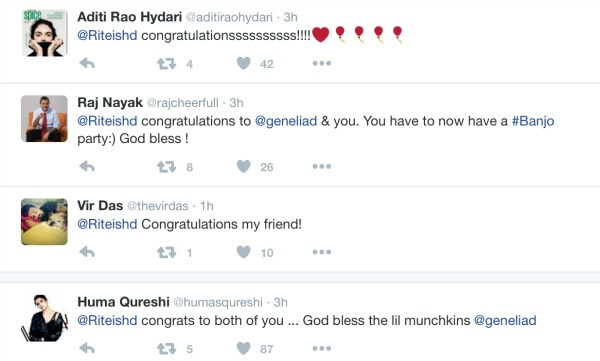Like Raj Nayak's tweet with 26 likes

pyautogui.click(x=244, y=167)
